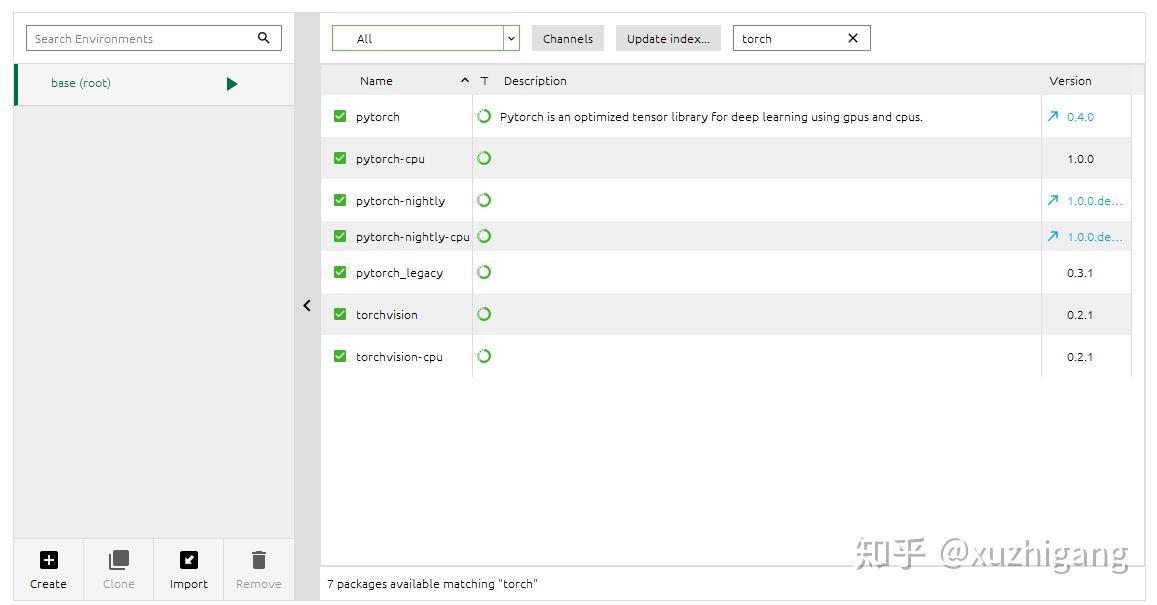This screenshot has height=605, width=1157.
Task: Click the pytorch-nightly upgrade arrow icon
Action: click(1053, 200)
